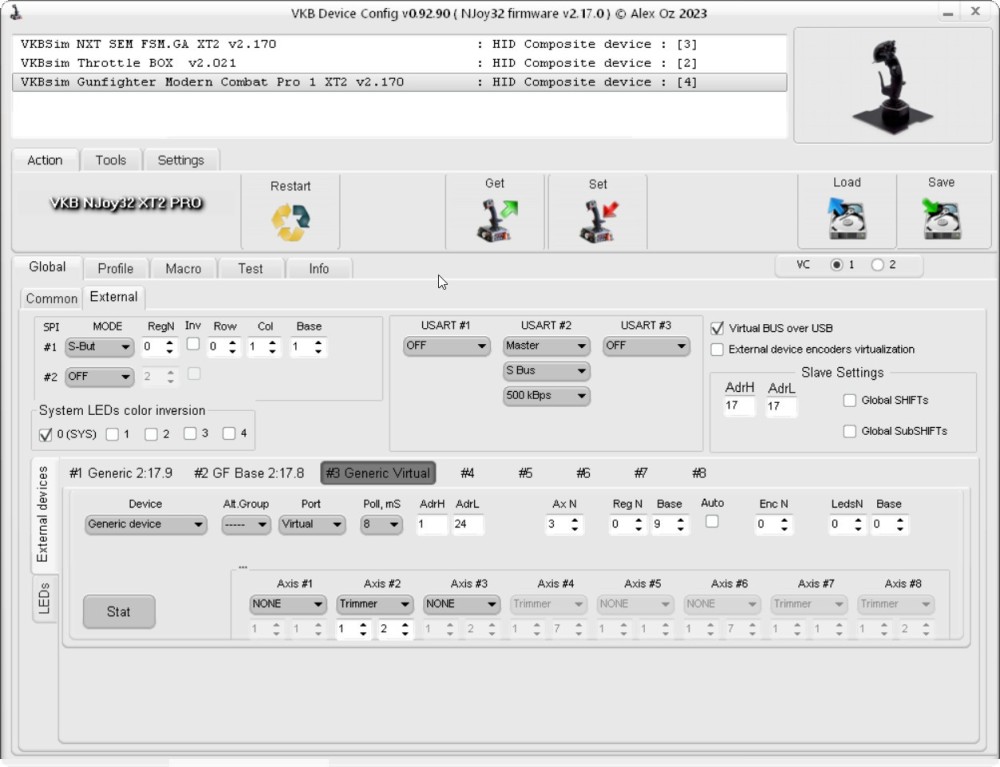Click the Enc N stepper arrows
This screenshot has height=767, width=1000.
pos(784,525)
